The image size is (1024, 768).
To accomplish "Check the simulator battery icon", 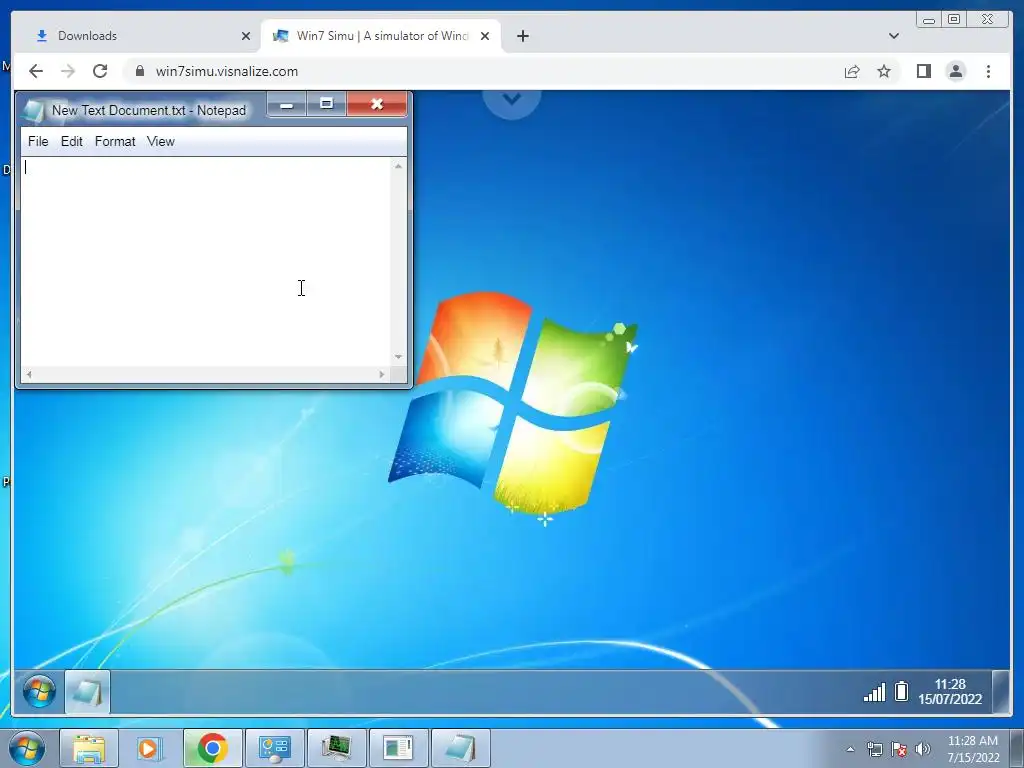I will [901, 691].
